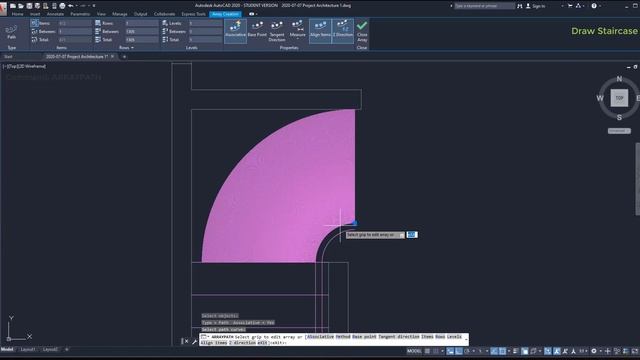Screen dimensions: 640x360
Task: Click the search keyword input box
Action: (x=484, y=6)
